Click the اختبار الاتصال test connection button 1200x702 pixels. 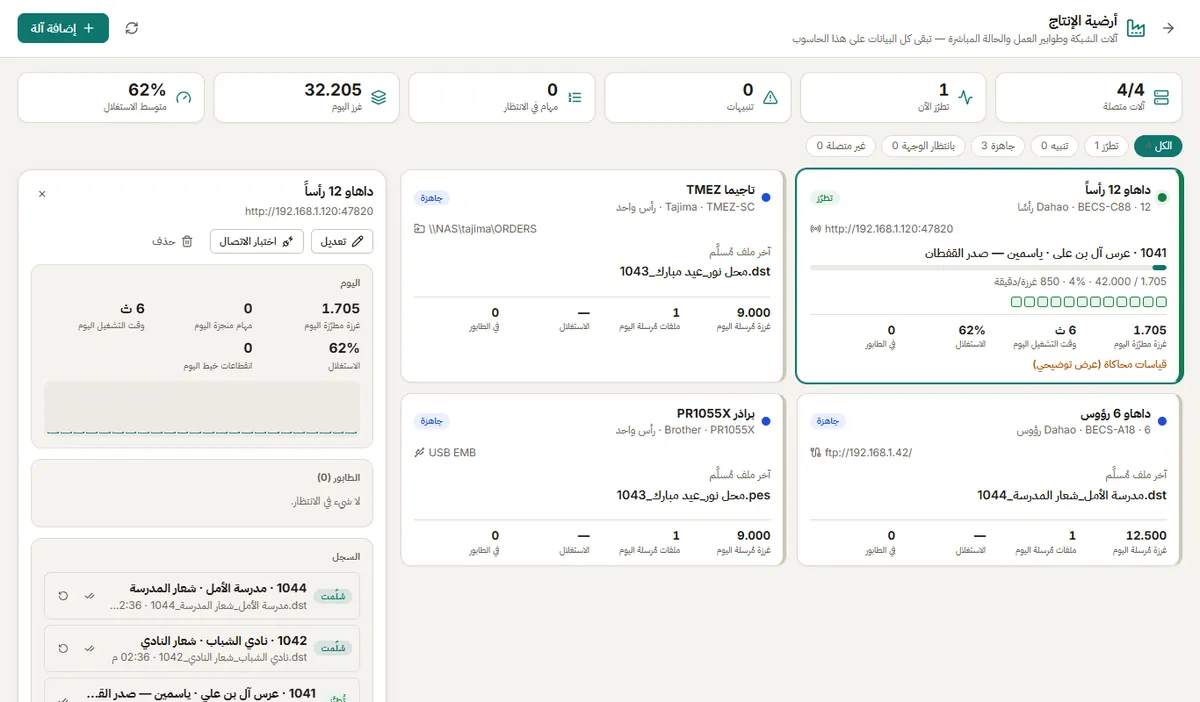(x=257, y=242)
